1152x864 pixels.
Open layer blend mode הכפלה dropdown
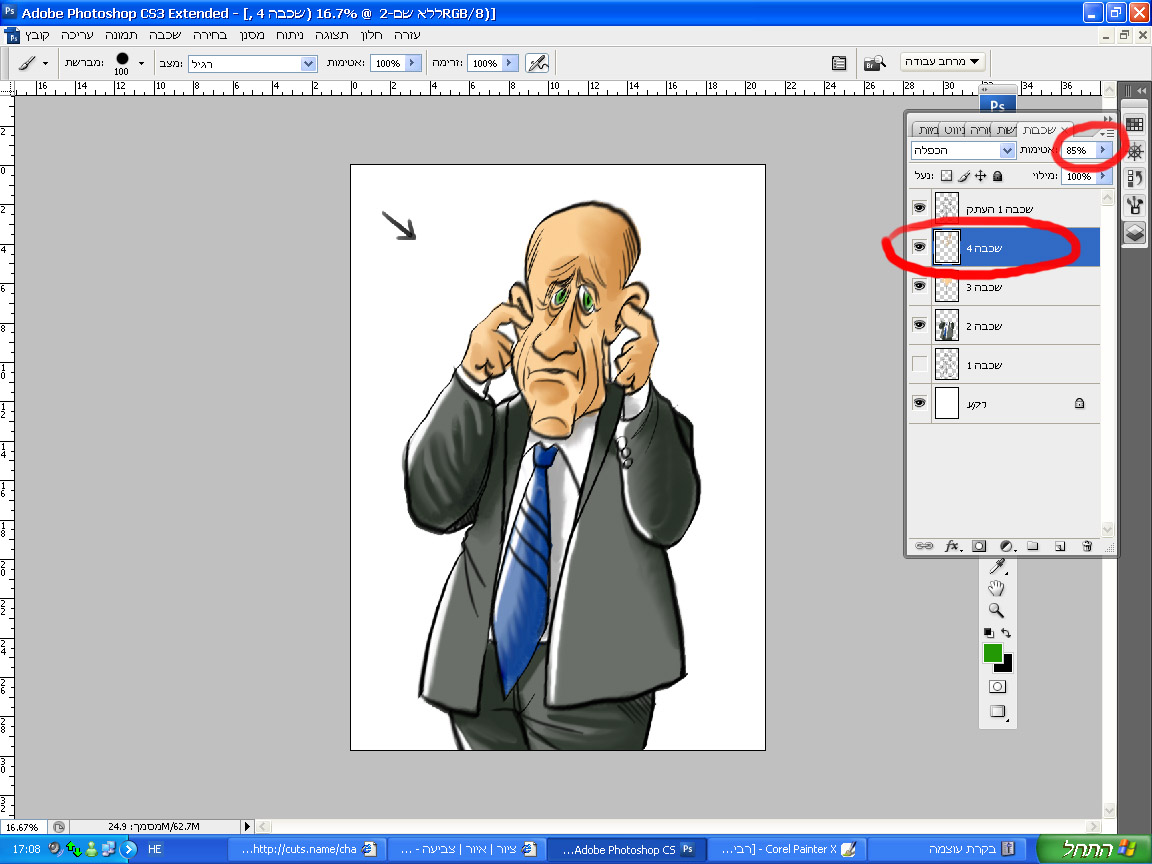[1007, 150]
